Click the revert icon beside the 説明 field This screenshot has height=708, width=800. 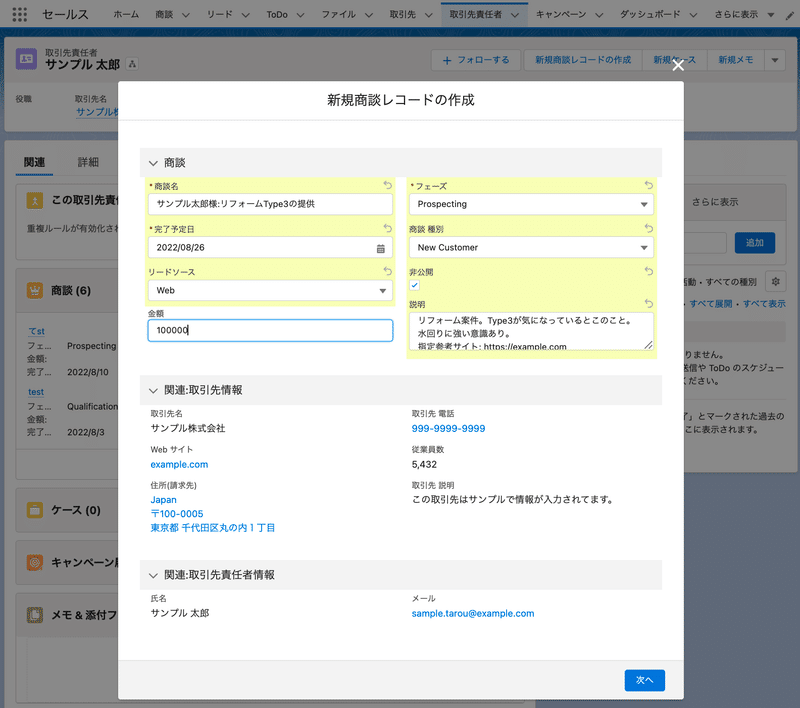click(x=649, y=302)
